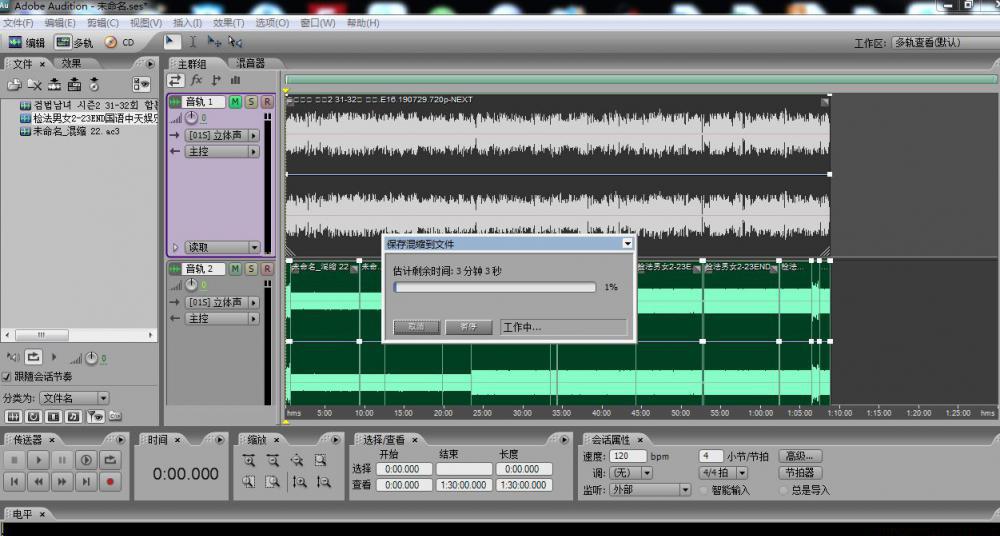Mute Track 2 with M button
Viewport: 1000px width, 536px height.
tap(235, 269)
